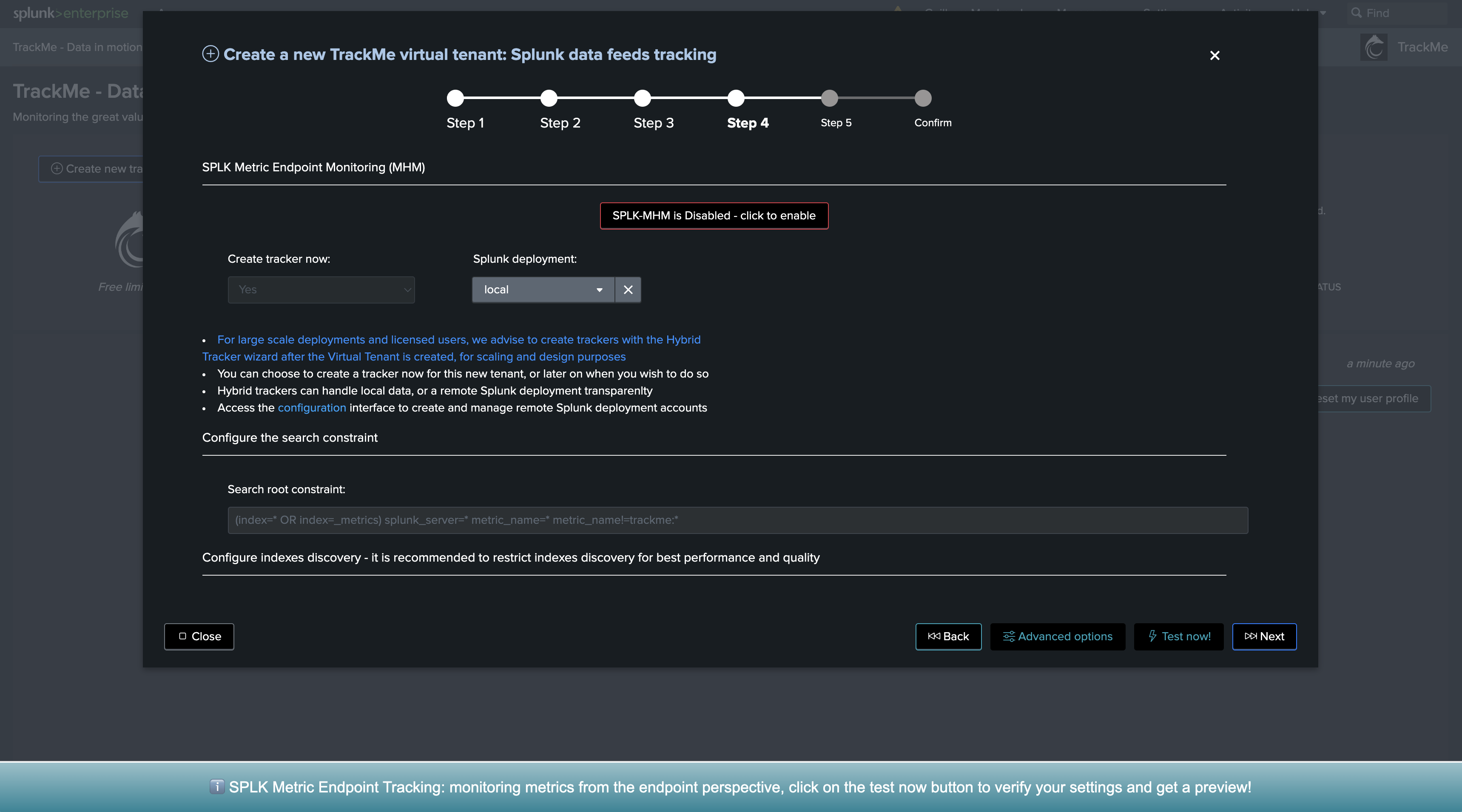Jump to Step 3 wizard marker
Image resolution: width=1462 pixels, height=812 pixels.
643,98
